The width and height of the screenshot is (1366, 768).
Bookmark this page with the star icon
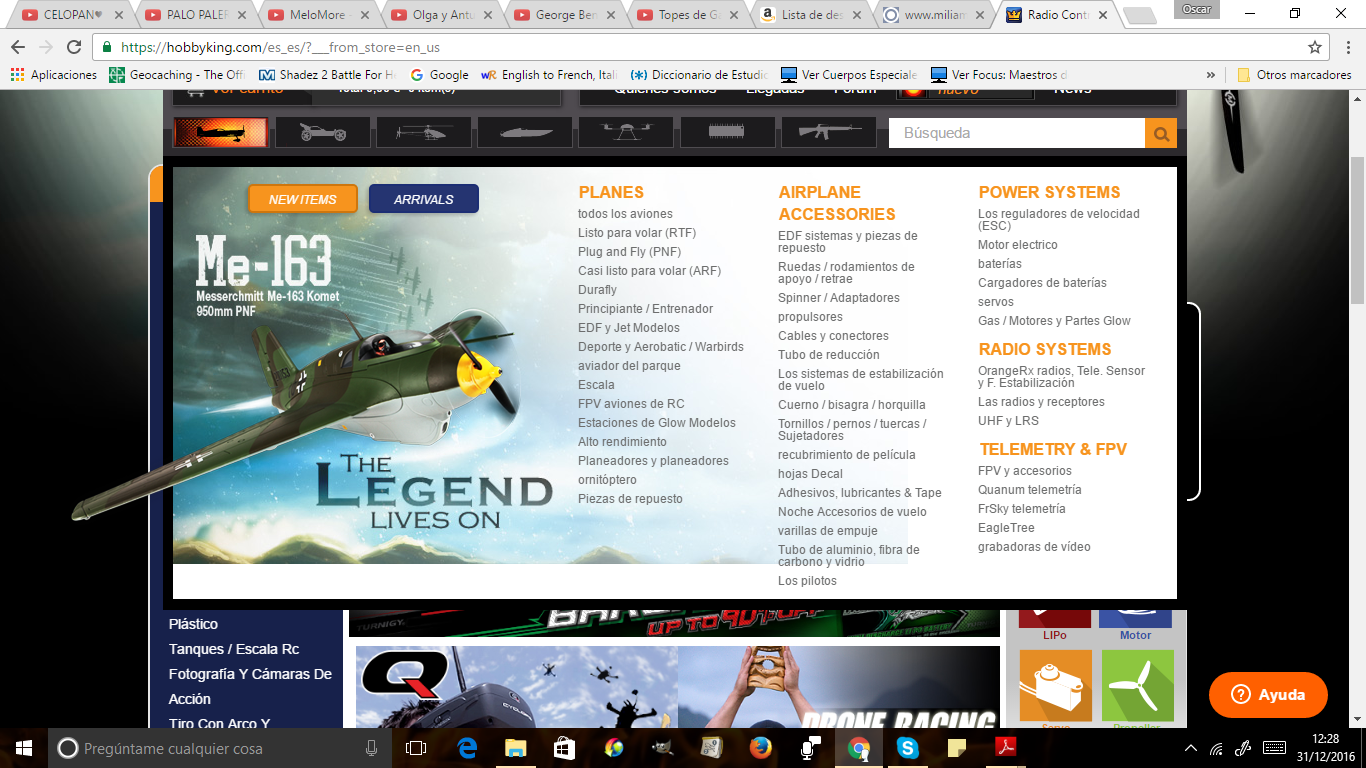click(x=1315, y=47)
